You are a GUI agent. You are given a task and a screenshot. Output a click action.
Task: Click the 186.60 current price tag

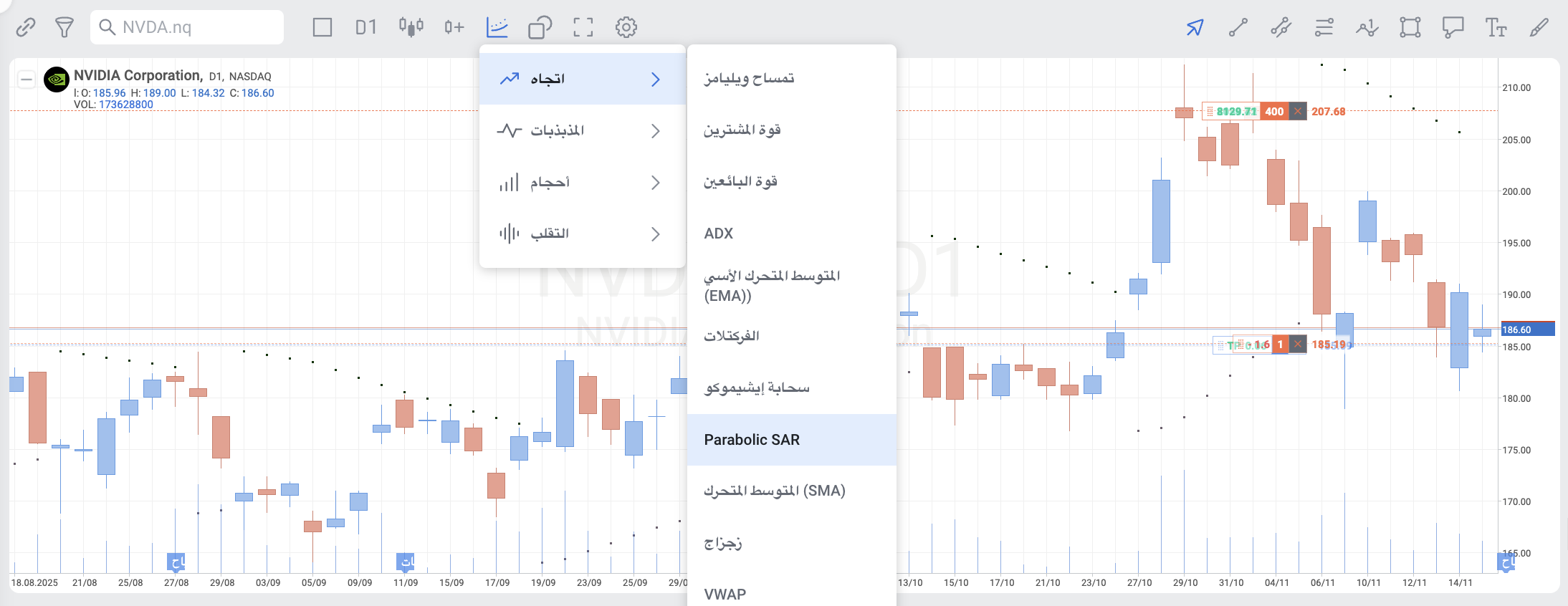pos(1528,330)
